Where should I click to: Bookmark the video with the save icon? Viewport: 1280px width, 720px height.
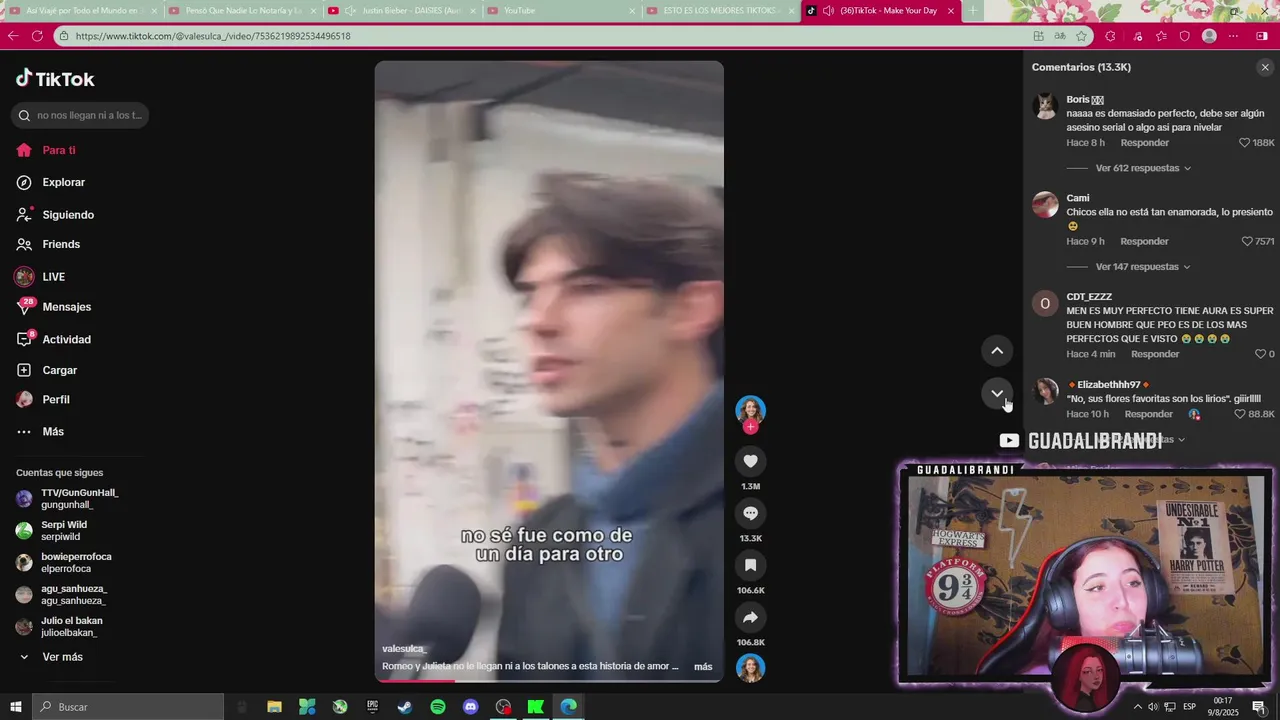[x=750, y=565]
